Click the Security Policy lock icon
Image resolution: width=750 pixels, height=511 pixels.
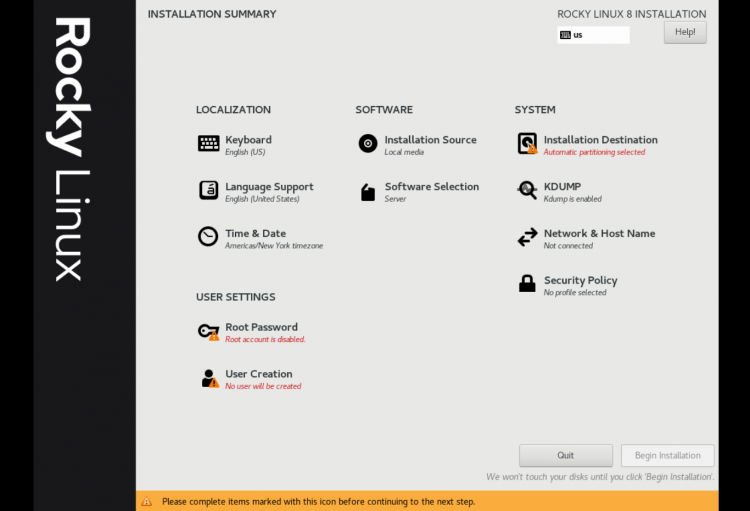tap(527, 283)
